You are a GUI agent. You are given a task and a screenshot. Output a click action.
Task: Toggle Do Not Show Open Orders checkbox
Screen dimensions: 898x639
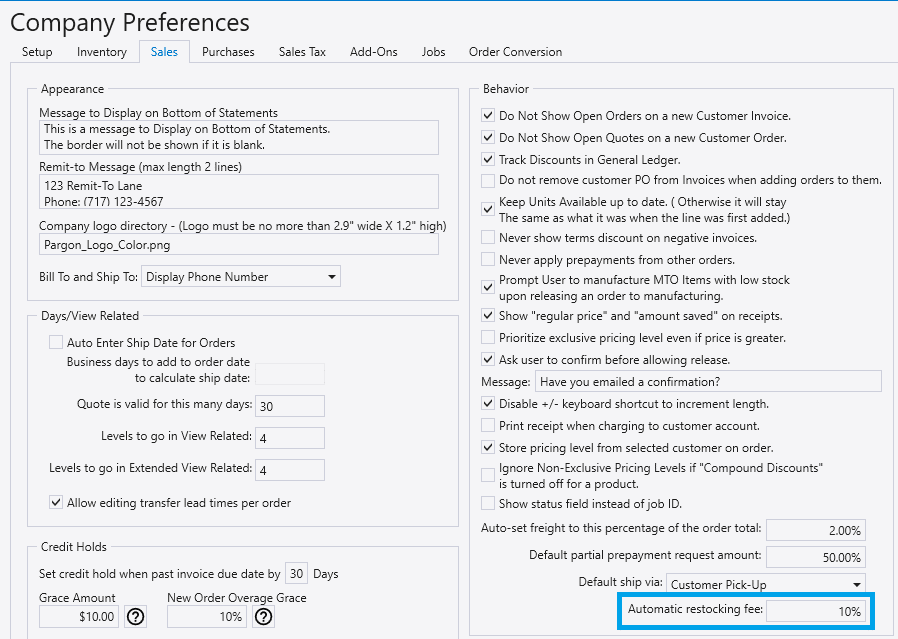pos(488,116)
